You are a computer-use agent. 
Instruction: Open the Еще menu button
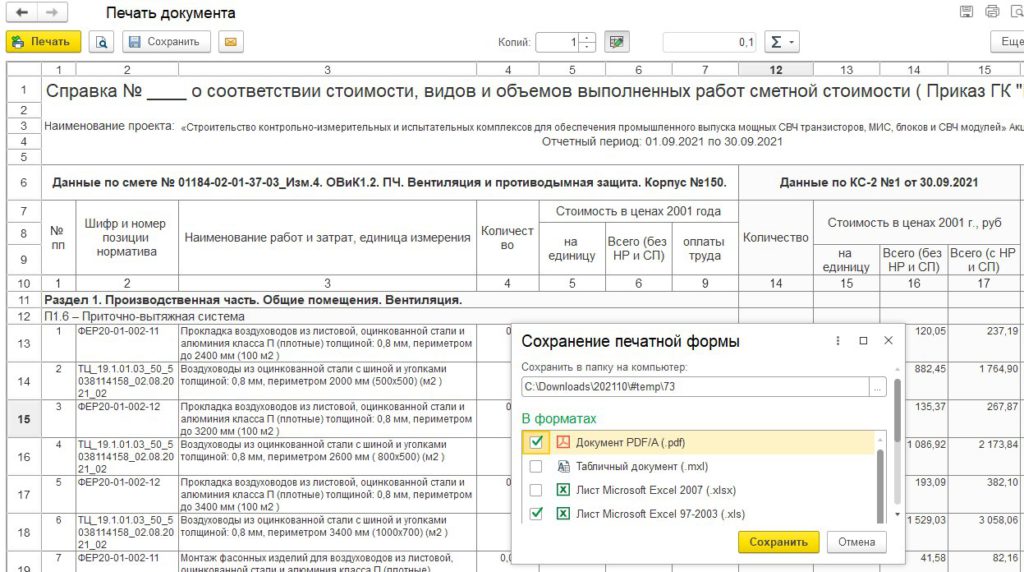pos(1008,42)
